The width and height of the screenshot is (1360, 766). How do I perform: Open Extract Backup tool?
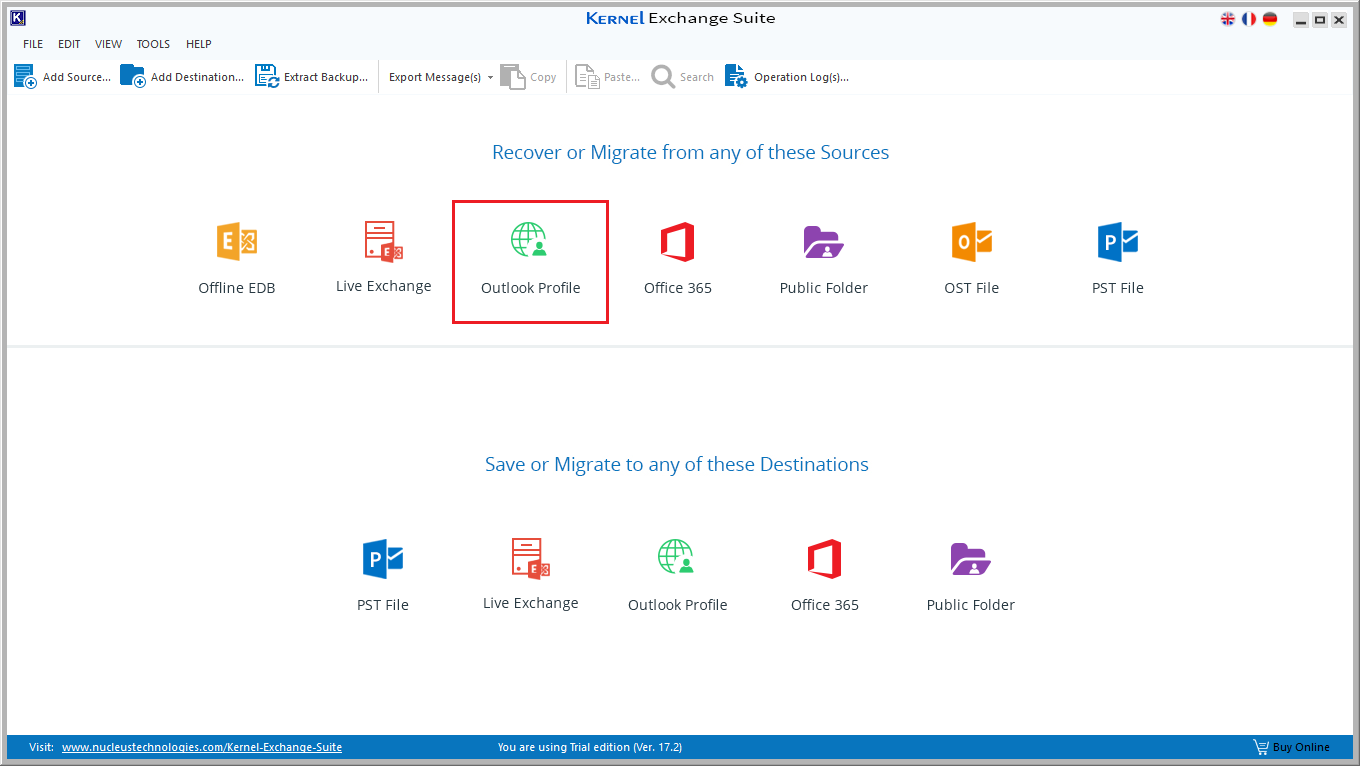click(x=311, y=77)
